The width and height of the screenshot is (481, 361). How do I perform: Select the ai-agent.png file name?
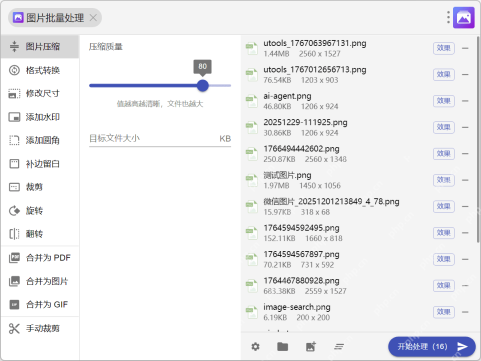tap(287, 96)
